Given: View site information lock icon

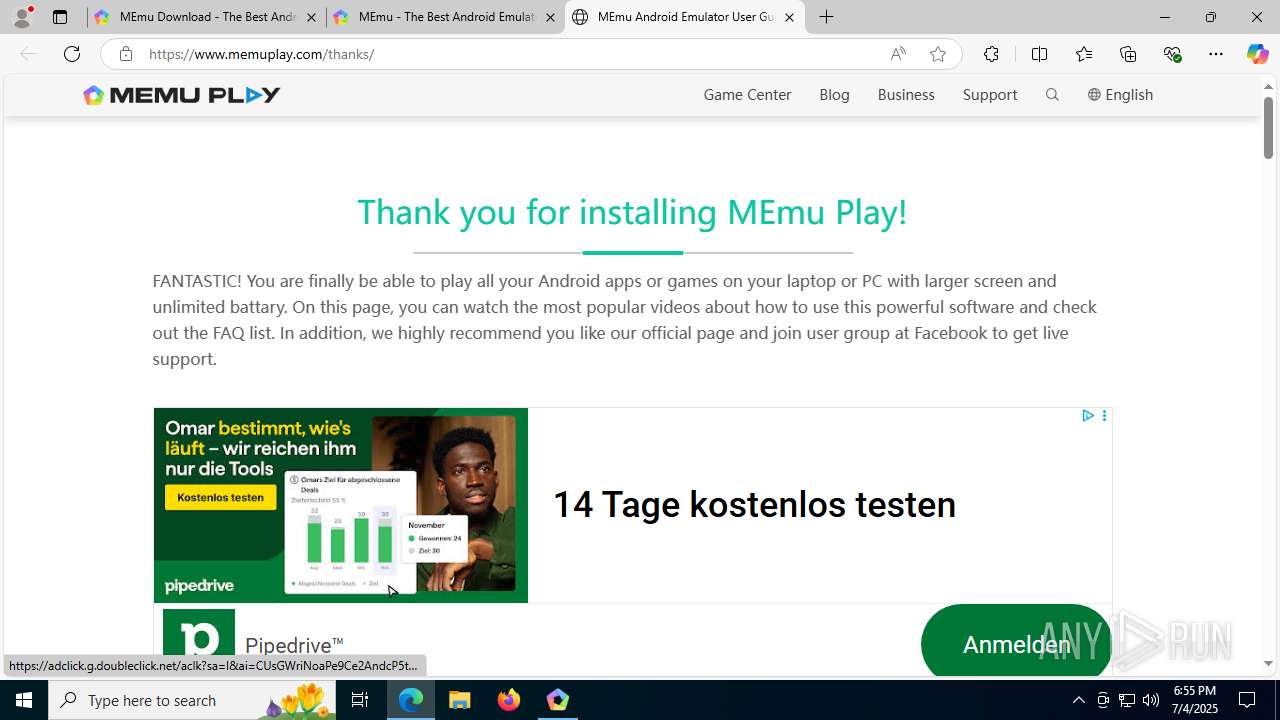Looking at the screenshot, I should [125, 54].
